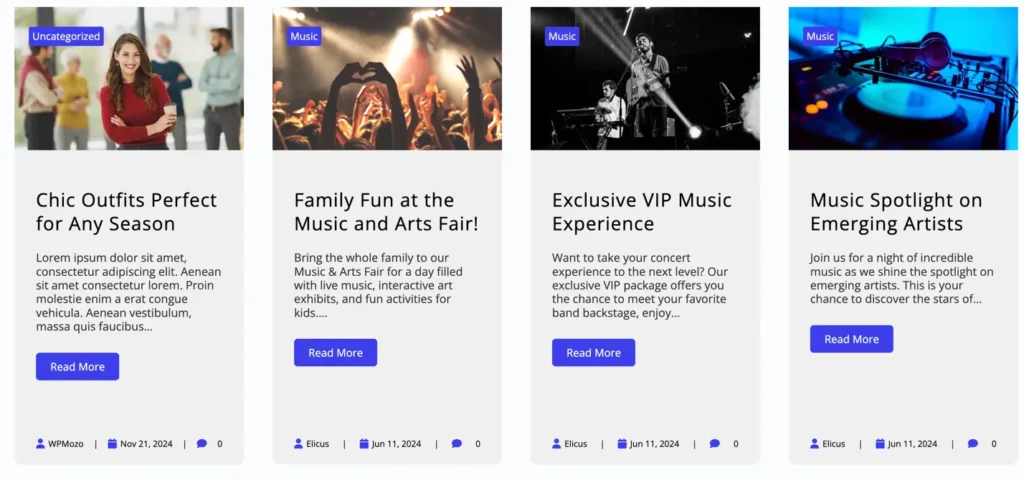
Task: Click comment bubble icon on Family Fun card
Action: 457,444
